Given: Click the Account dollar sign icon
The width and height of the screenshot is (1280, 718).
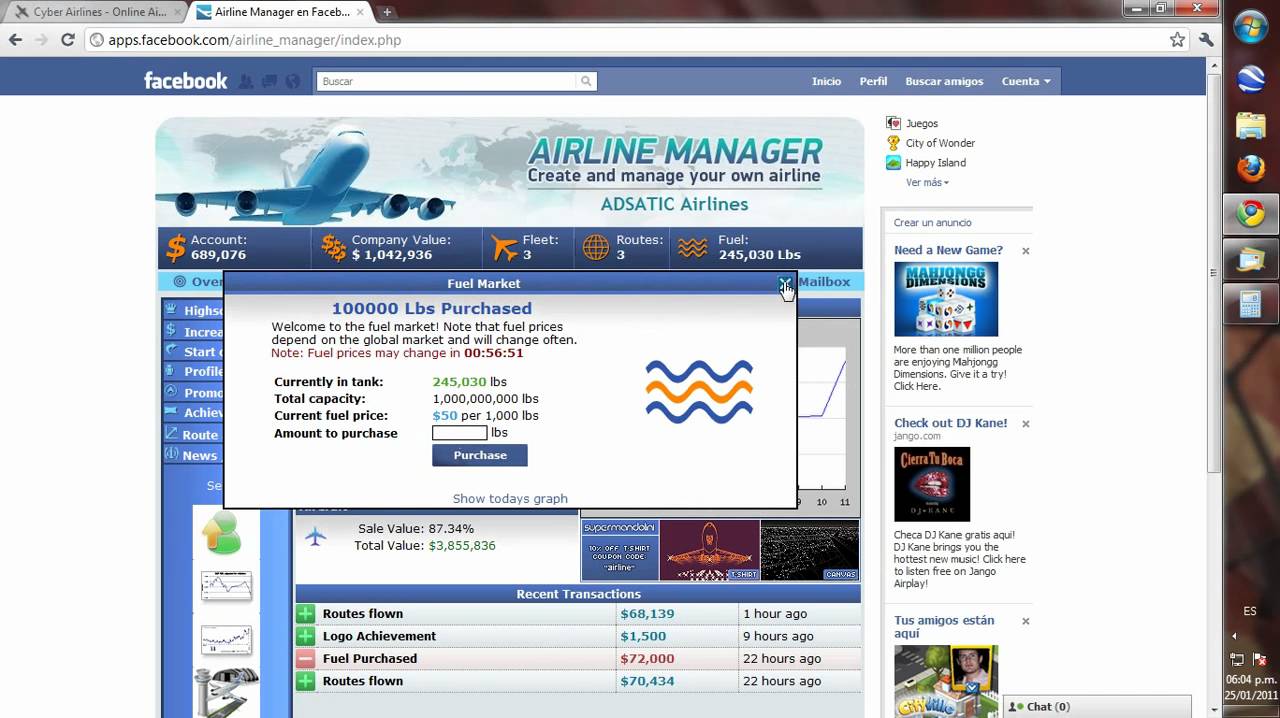Looking at the screenshot, I should click(176, 247).
